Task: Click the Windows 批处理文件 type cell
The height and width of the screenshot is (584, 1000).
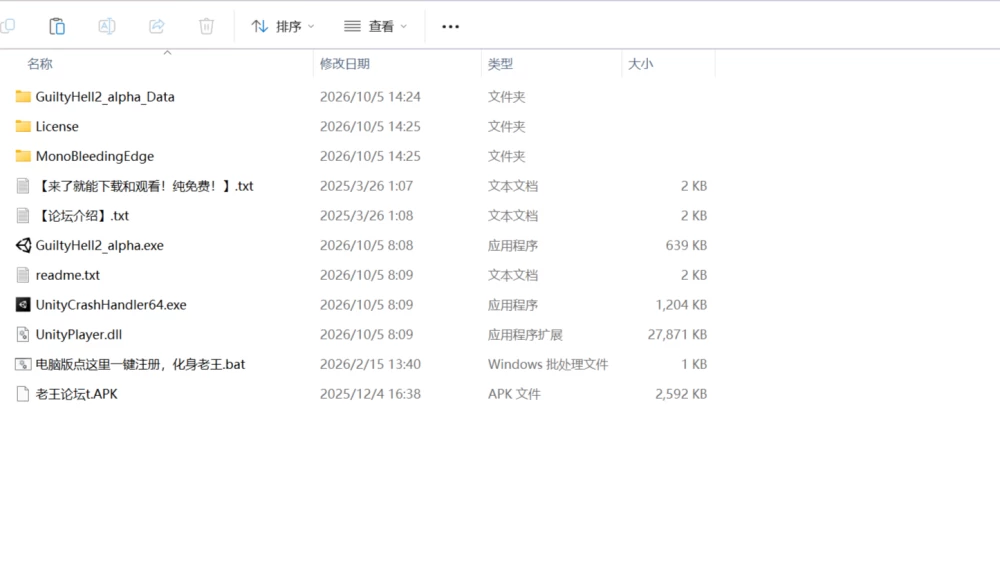Action: pyautogui.click(x=548, y=364)
